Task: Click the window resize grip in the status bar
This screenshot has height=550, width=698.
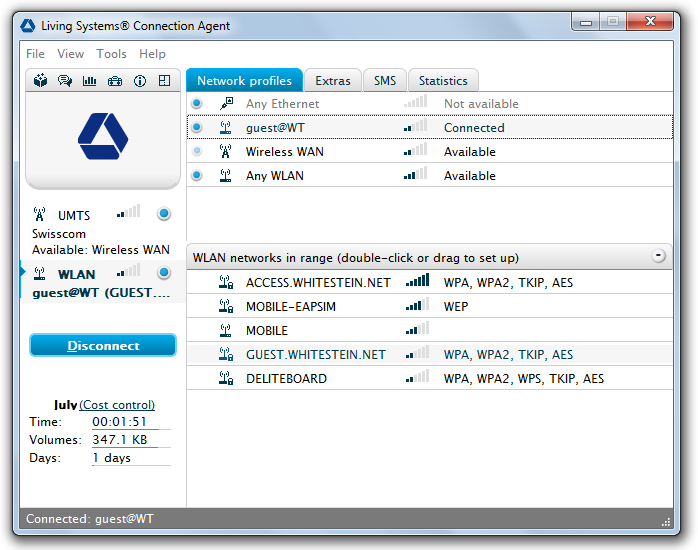Action: (x=666, y=522)
